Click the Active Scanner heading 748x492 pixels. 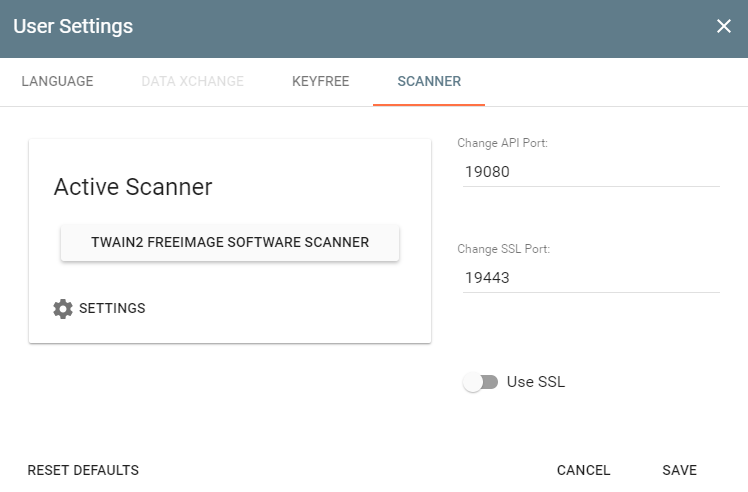point(133,187)
